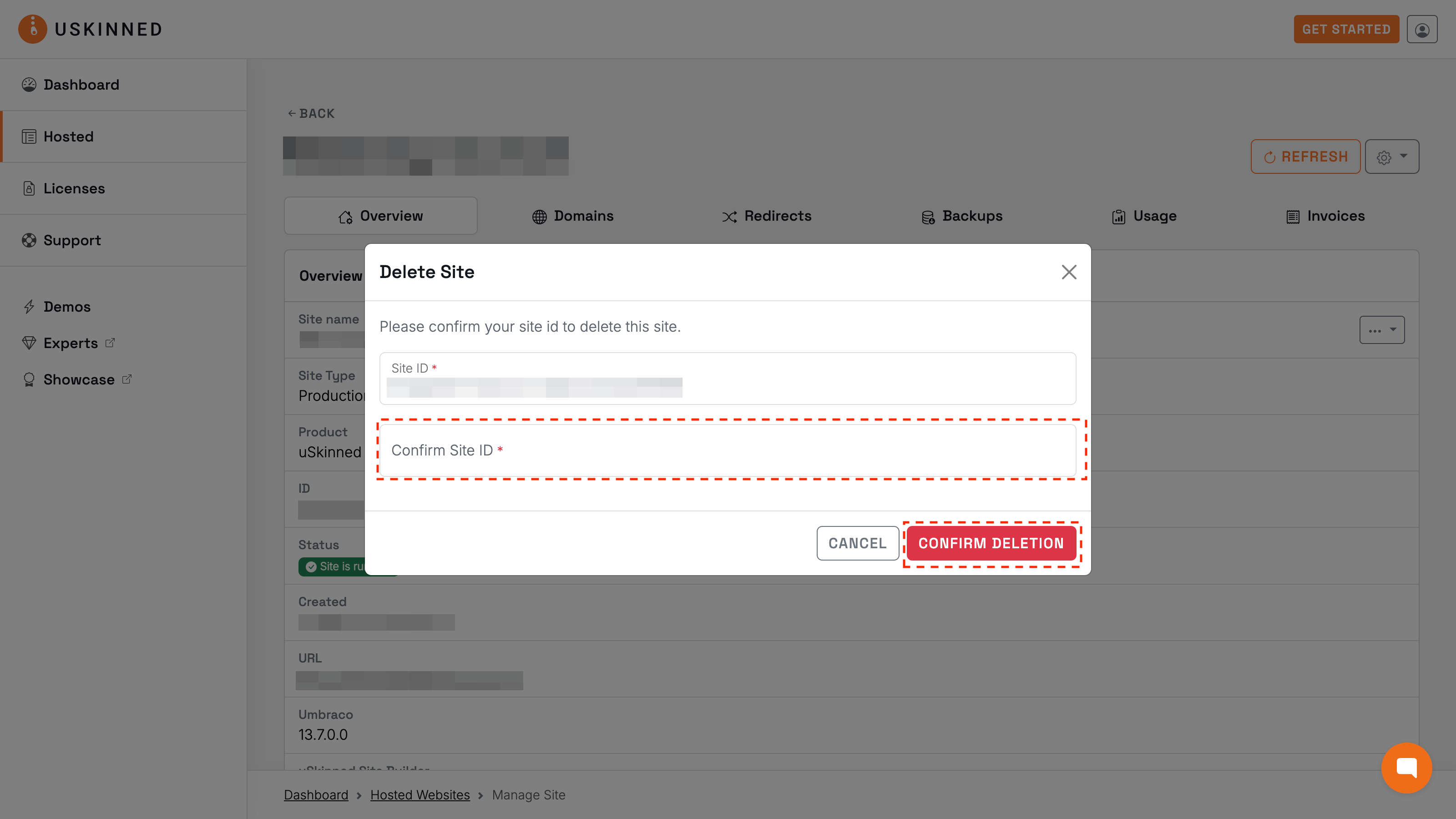The width and height of the screenshot is (1456, 819).
Task: Click the REFRESH button
Action: click(x=1306, y=157)
